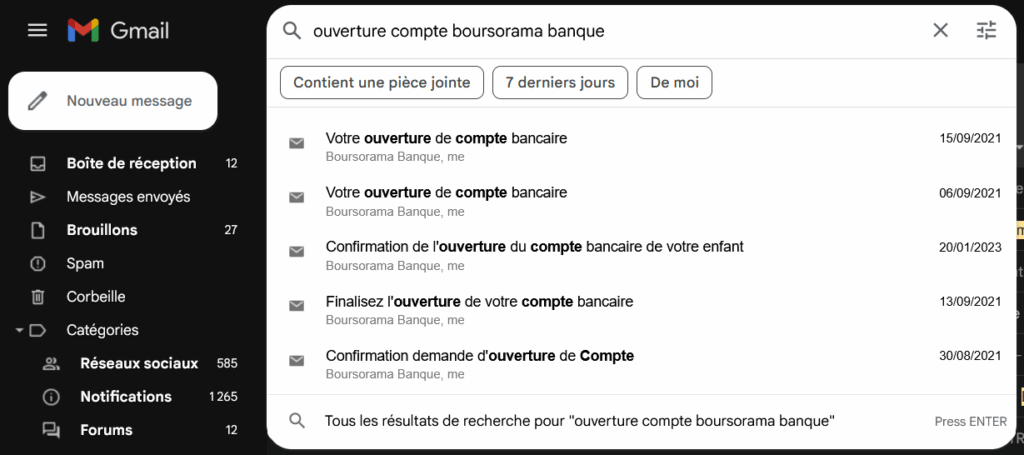Open the main menu hamburger icon

[x=37, y=30]
